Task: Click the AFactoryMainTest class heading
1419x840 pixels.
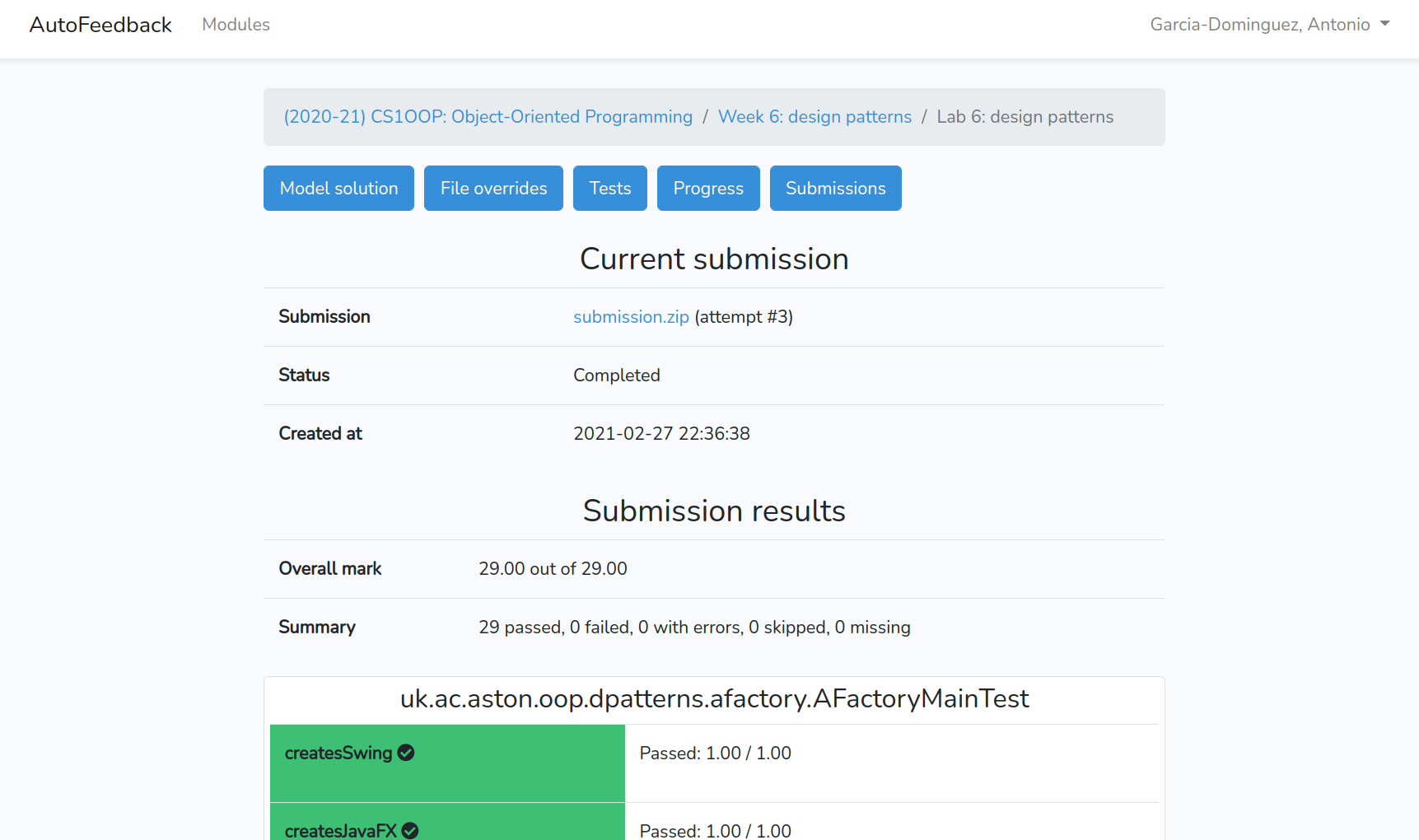Action: pos(714,698)
